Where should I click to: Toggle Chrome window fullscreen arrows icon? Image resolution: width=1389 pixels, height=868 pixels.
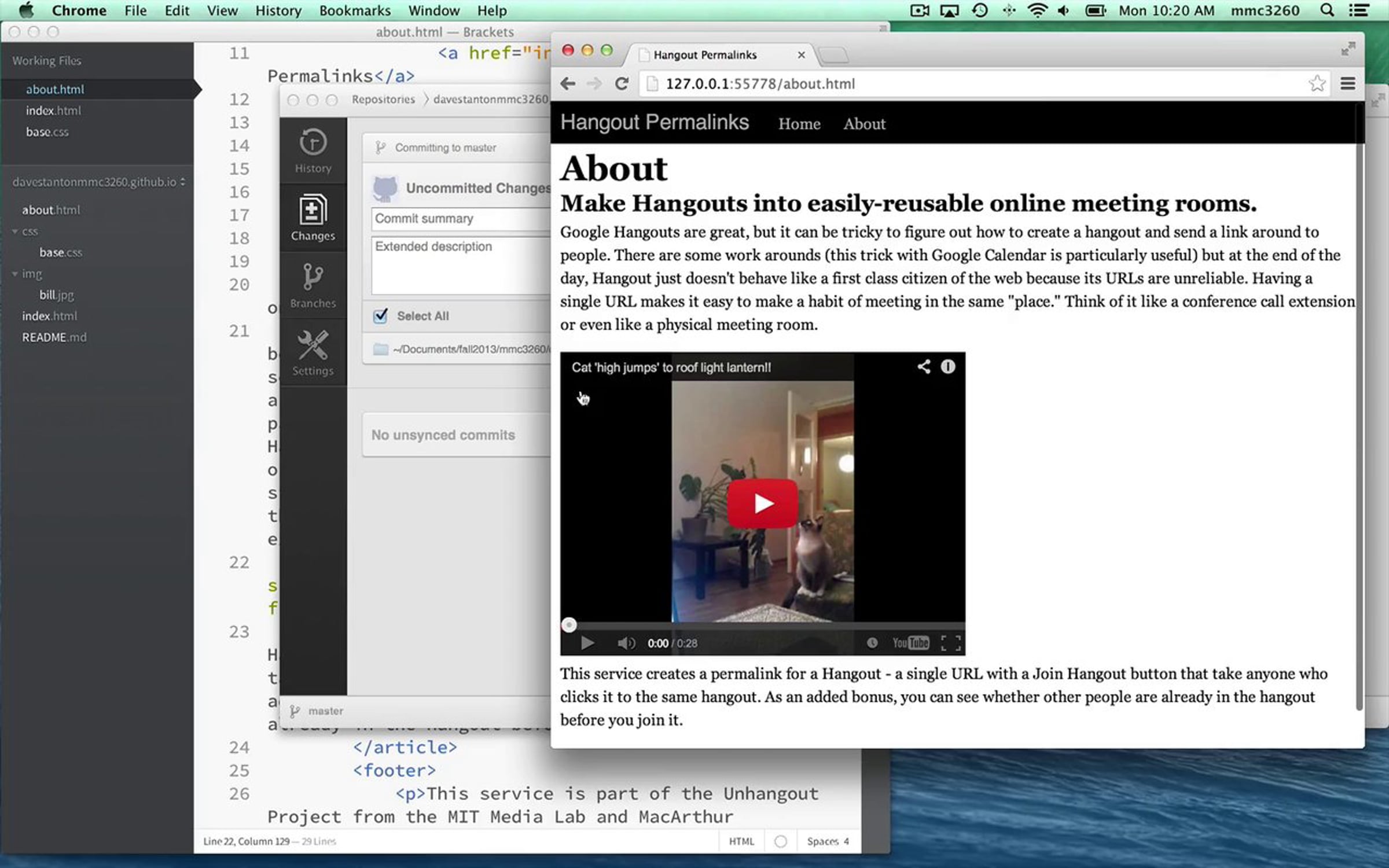1348,49
